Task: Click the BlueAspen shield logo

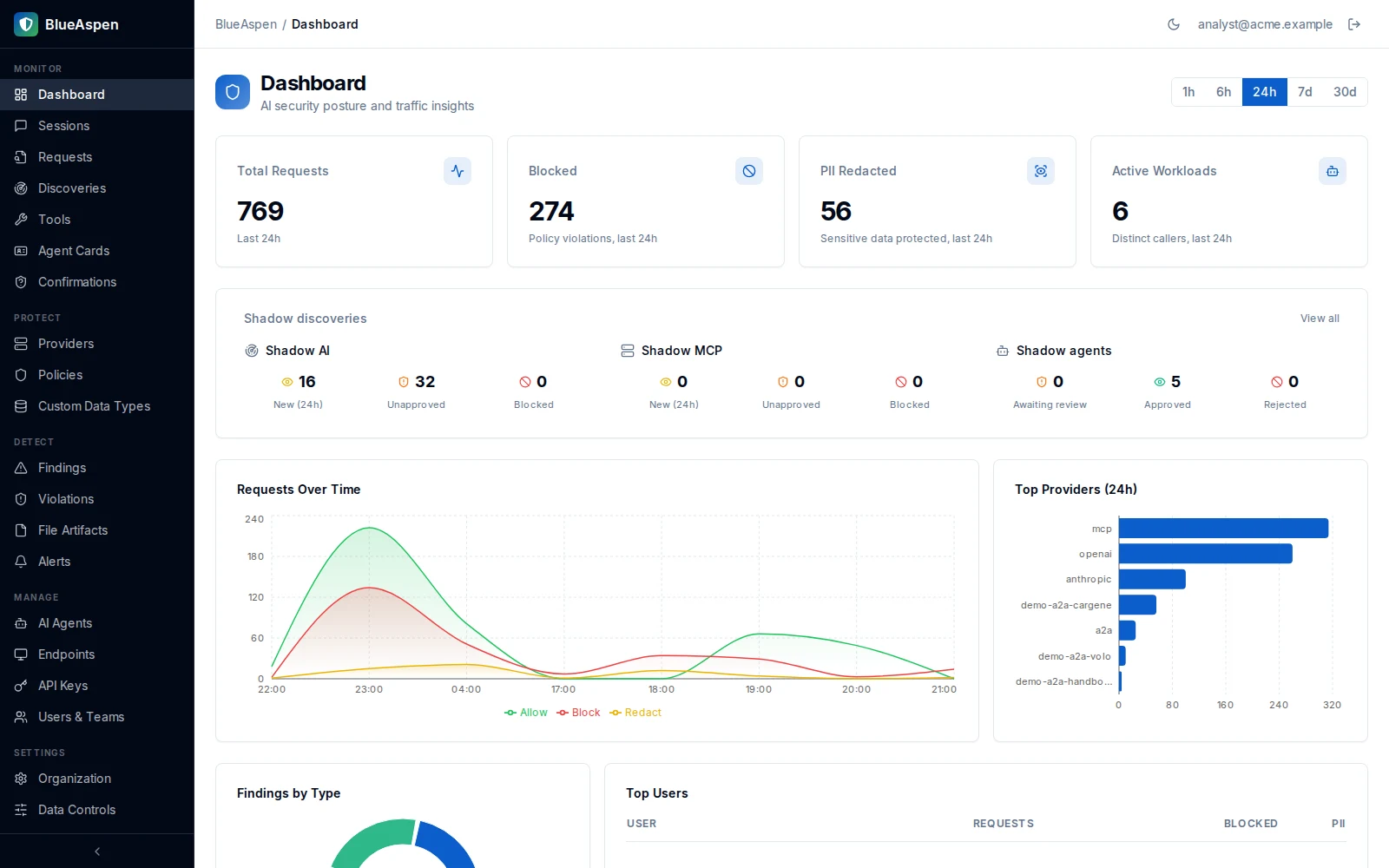Action: pos(26,24)
